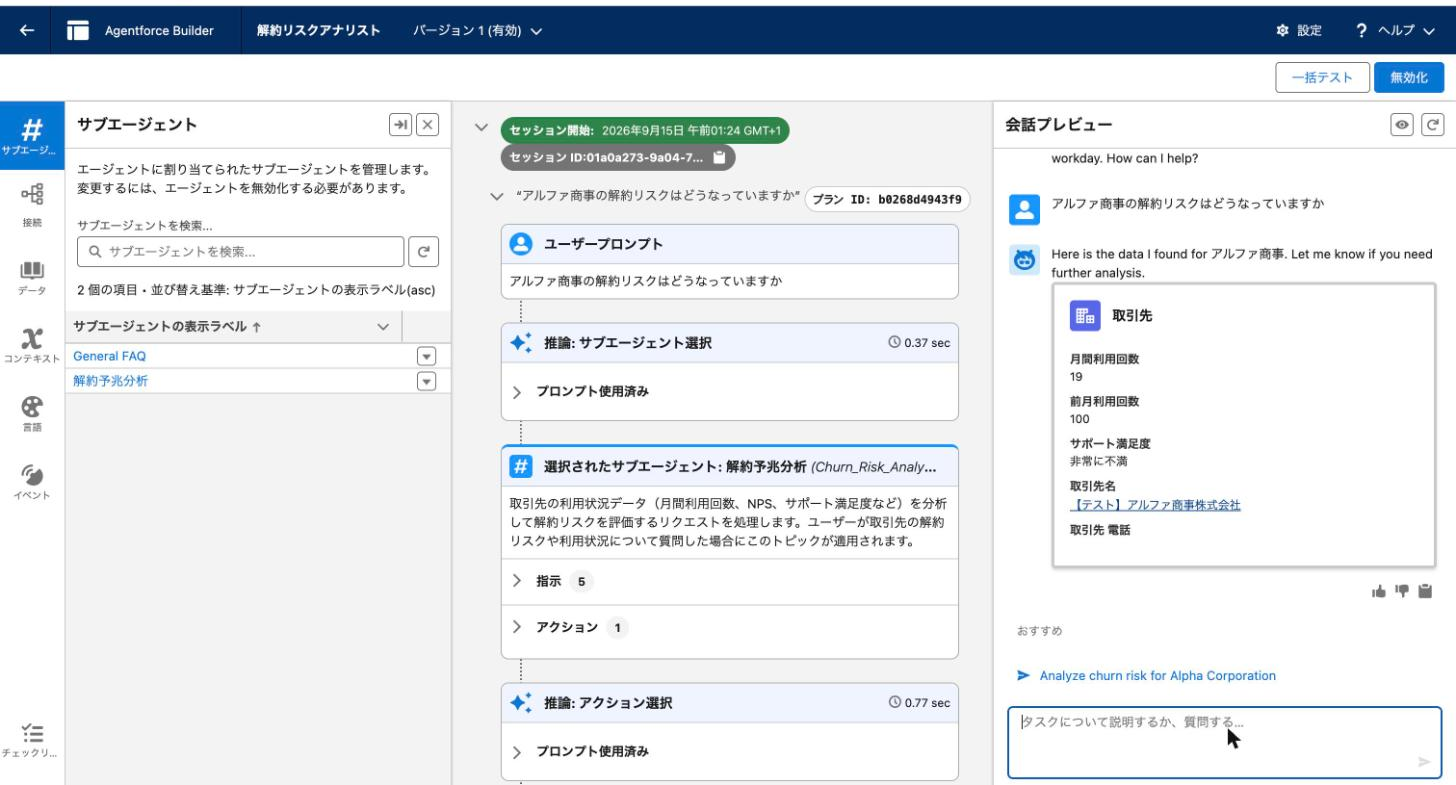
Task: Give thumbs down to the response
Action: 1402,591
